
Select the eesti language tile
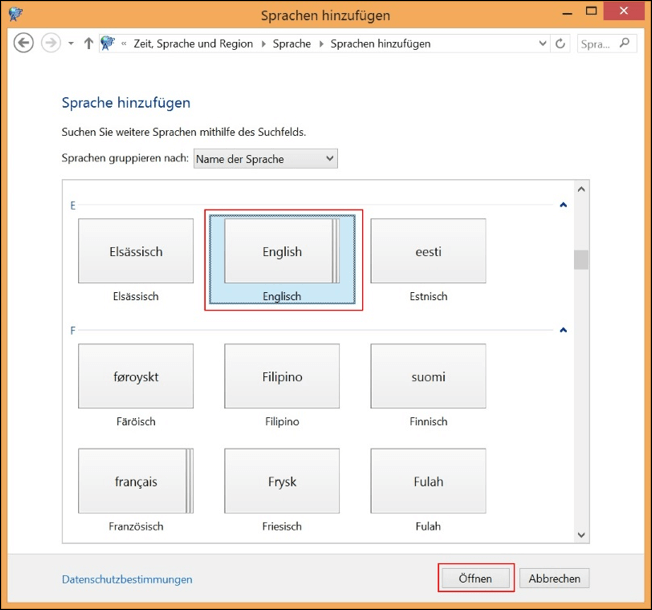[x=428, y=251]
